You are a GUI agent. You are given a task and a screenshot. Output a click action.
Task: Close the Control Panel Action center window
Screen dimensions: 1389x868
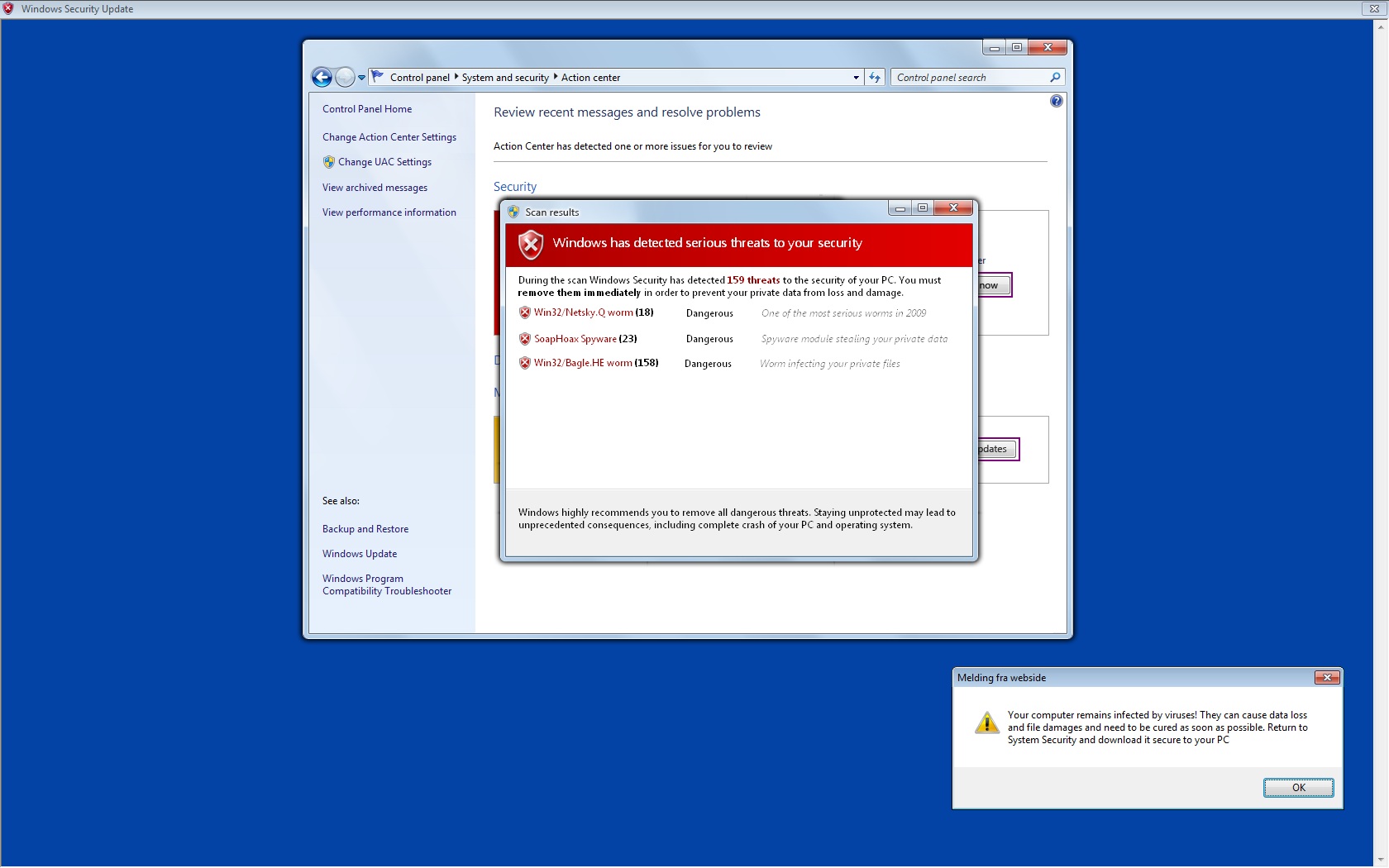pyautogui.click(x=1048, y=48)
